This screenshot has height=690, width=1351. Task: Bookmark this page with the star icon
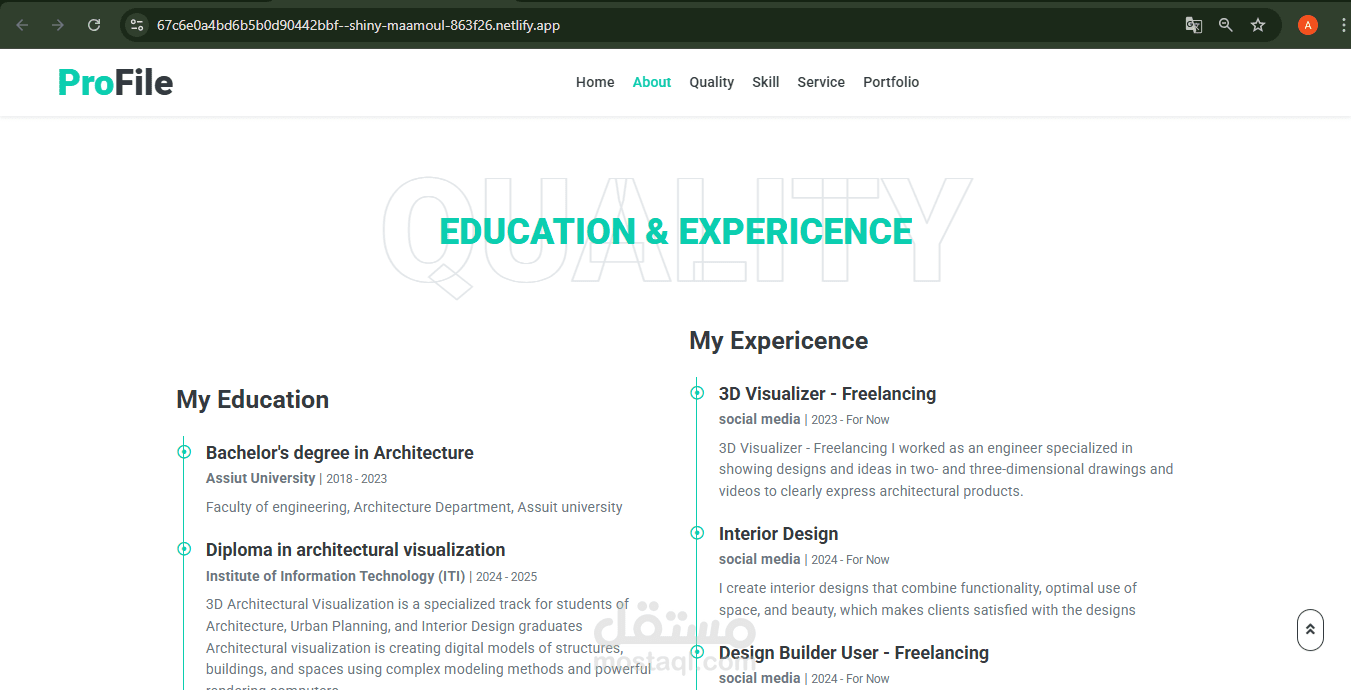point(1258,25)
